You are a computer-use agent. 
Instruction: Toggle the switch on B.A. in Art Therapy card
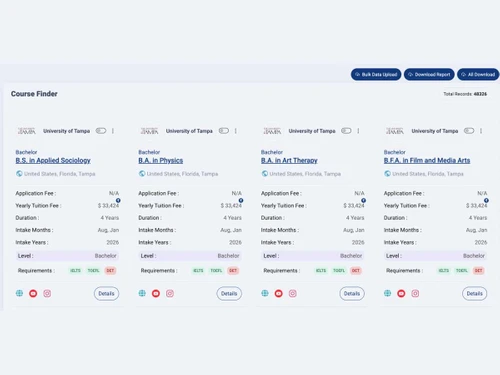coord(346,131)
